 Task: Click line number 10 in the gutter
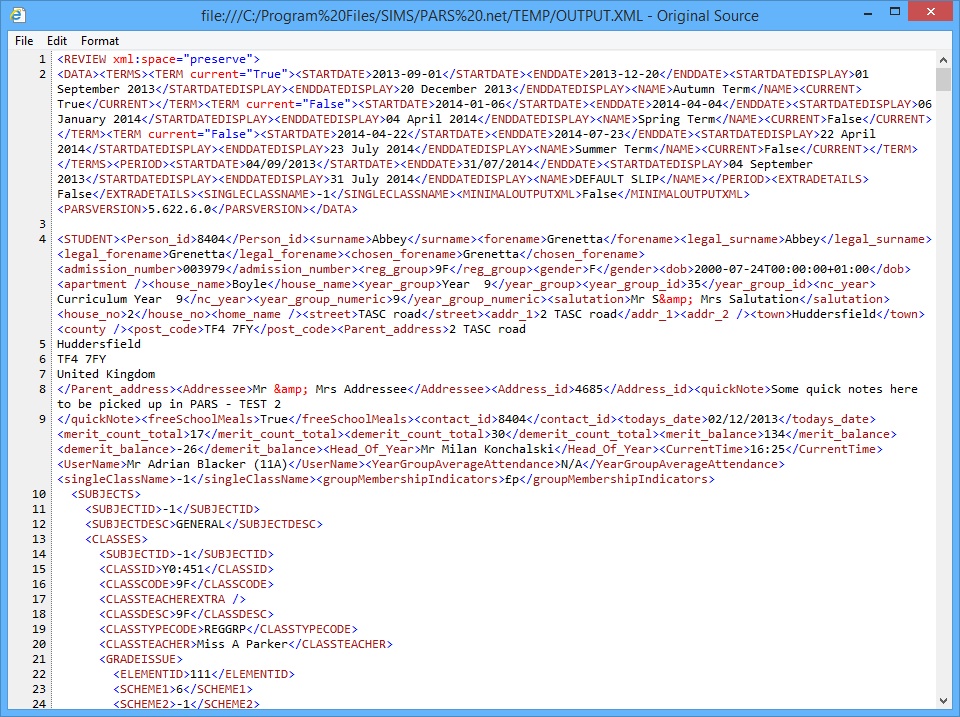pyautogui.click(x=39, y=494)
